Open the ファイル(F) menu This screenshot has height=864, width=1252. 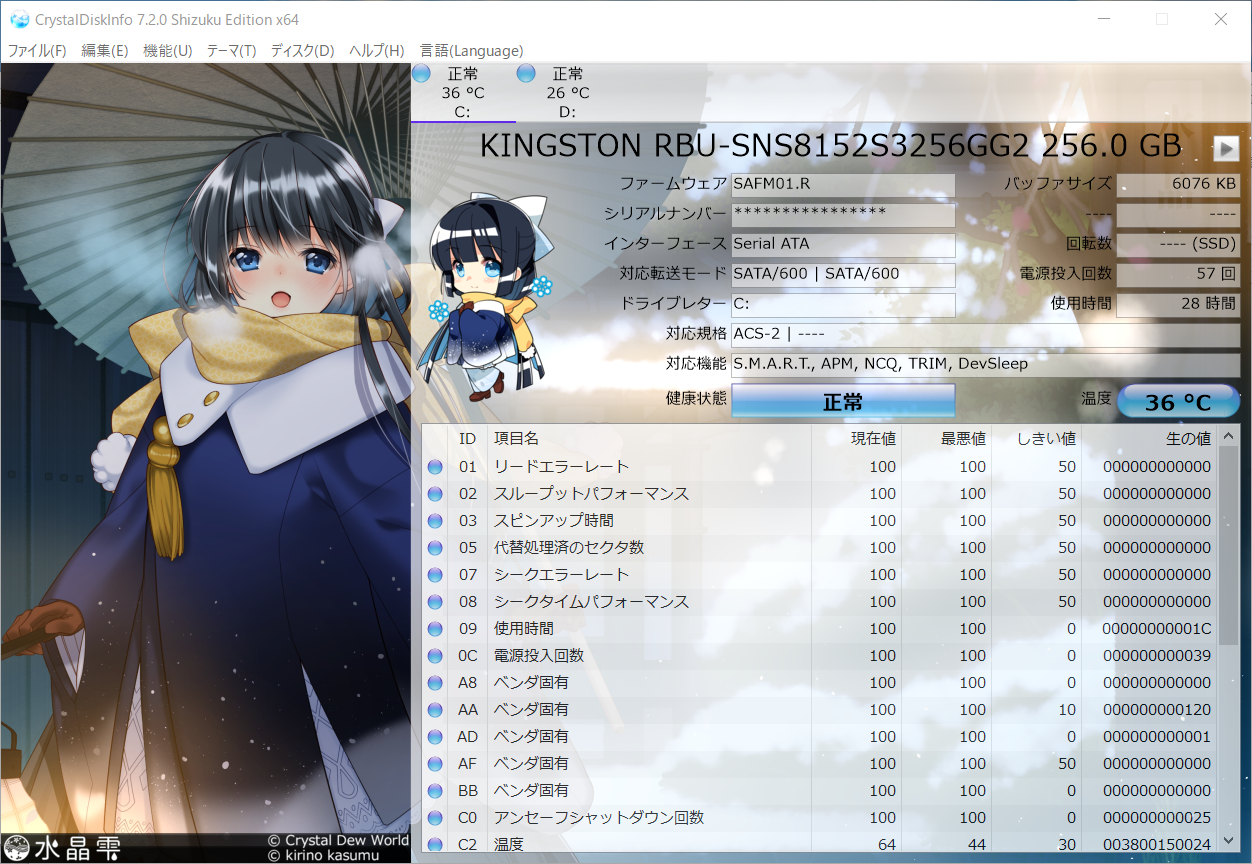click(37, 50)
